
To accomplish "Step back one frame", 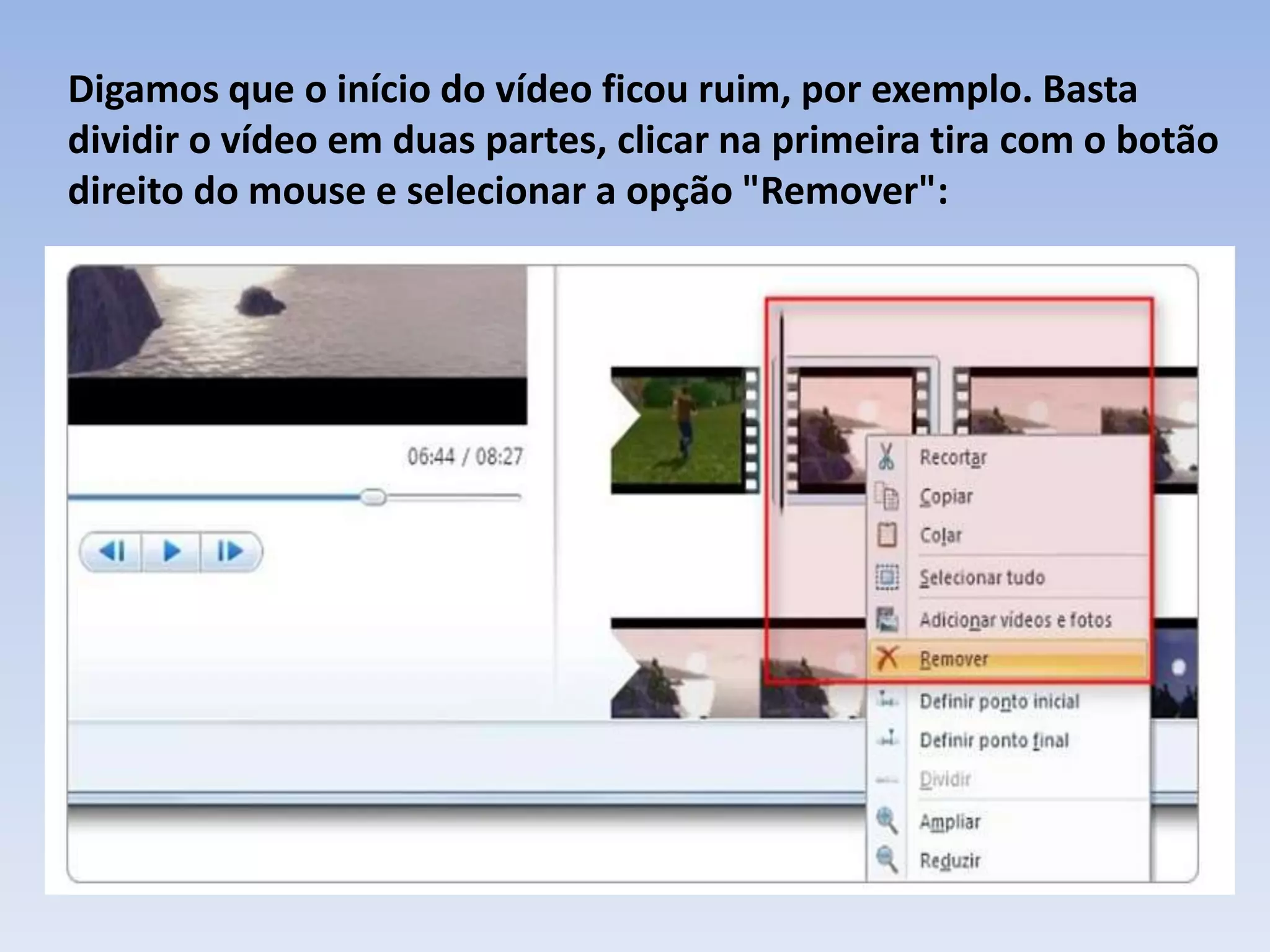I will [112, 551].
